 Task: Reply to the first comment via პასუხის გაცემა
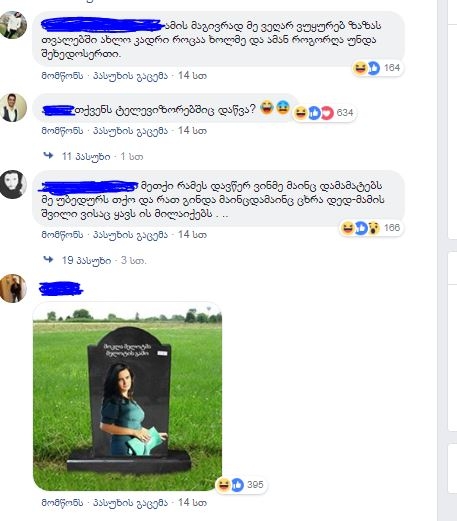pyautogui.click(x=130, y=76)
